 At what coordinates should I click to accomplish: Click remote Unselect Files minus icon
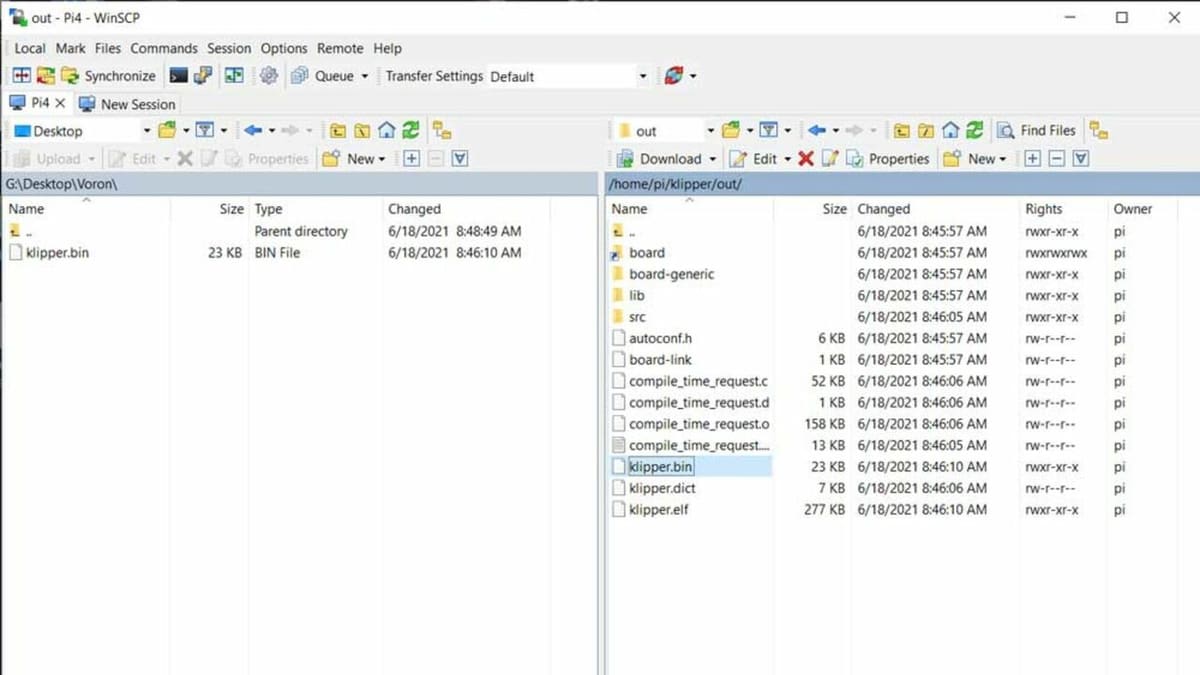1057,158
